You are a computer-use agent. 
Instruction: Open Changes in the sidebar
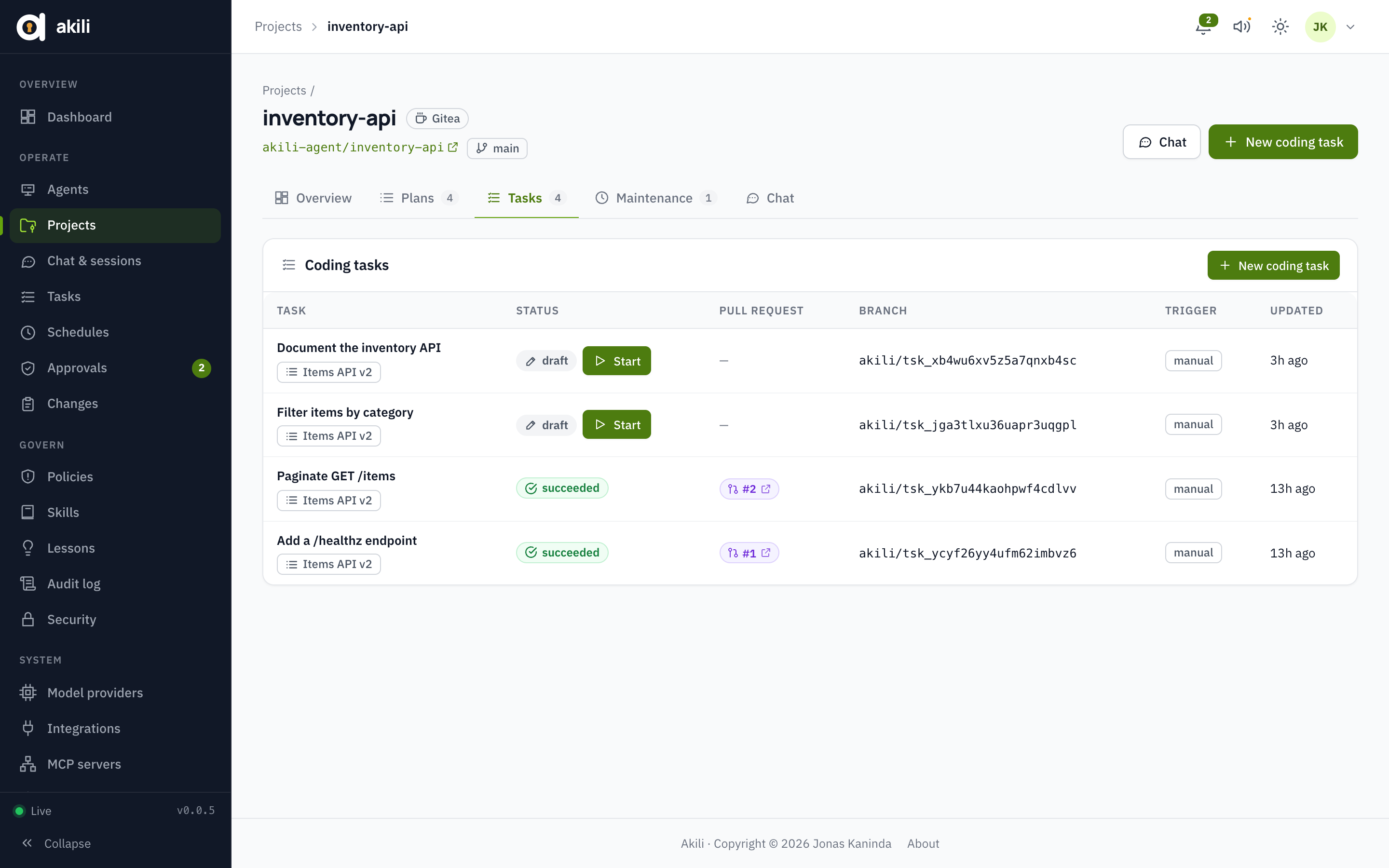click(115, 404)
